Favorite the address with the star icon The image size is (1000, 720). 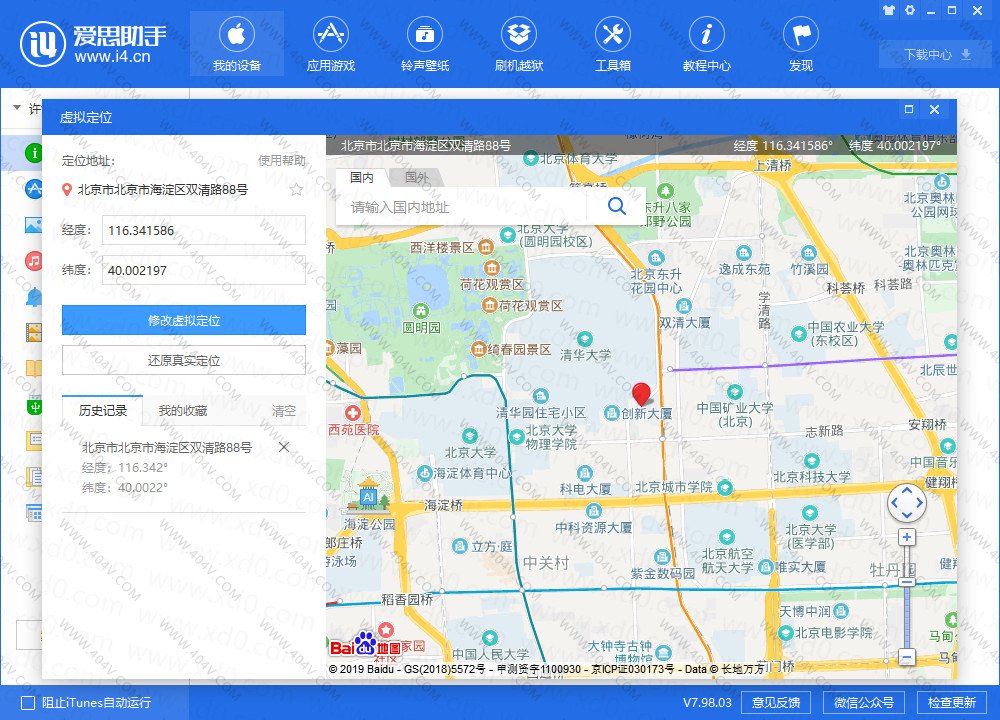pyautogui.click(x=296, y=189)
